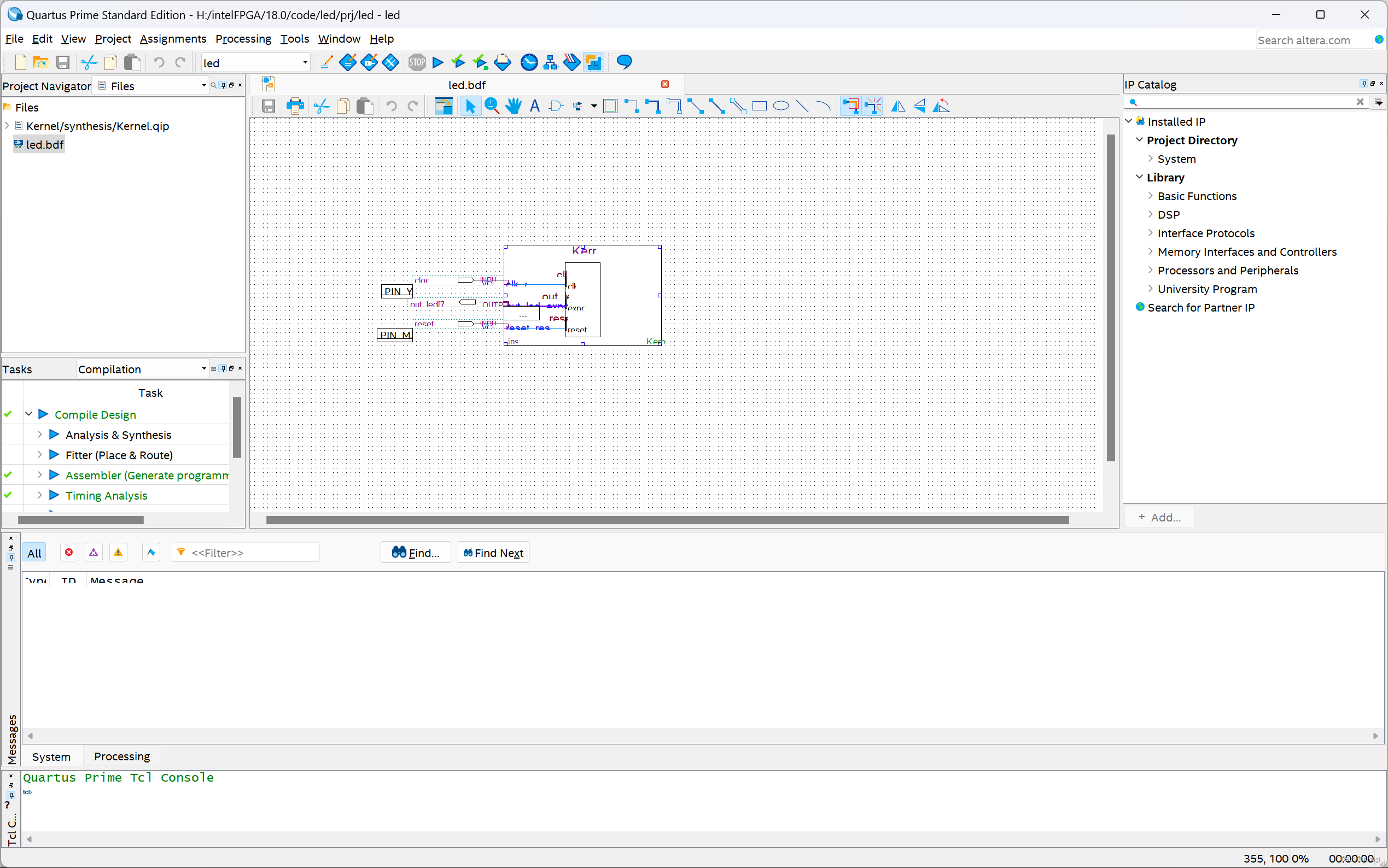Image resolution: width=1388 pixels, height=868 pixels.
Task: Select the Zoom tool in schematic toolbar
Action: pyautogui.click(x=492, y=105)
